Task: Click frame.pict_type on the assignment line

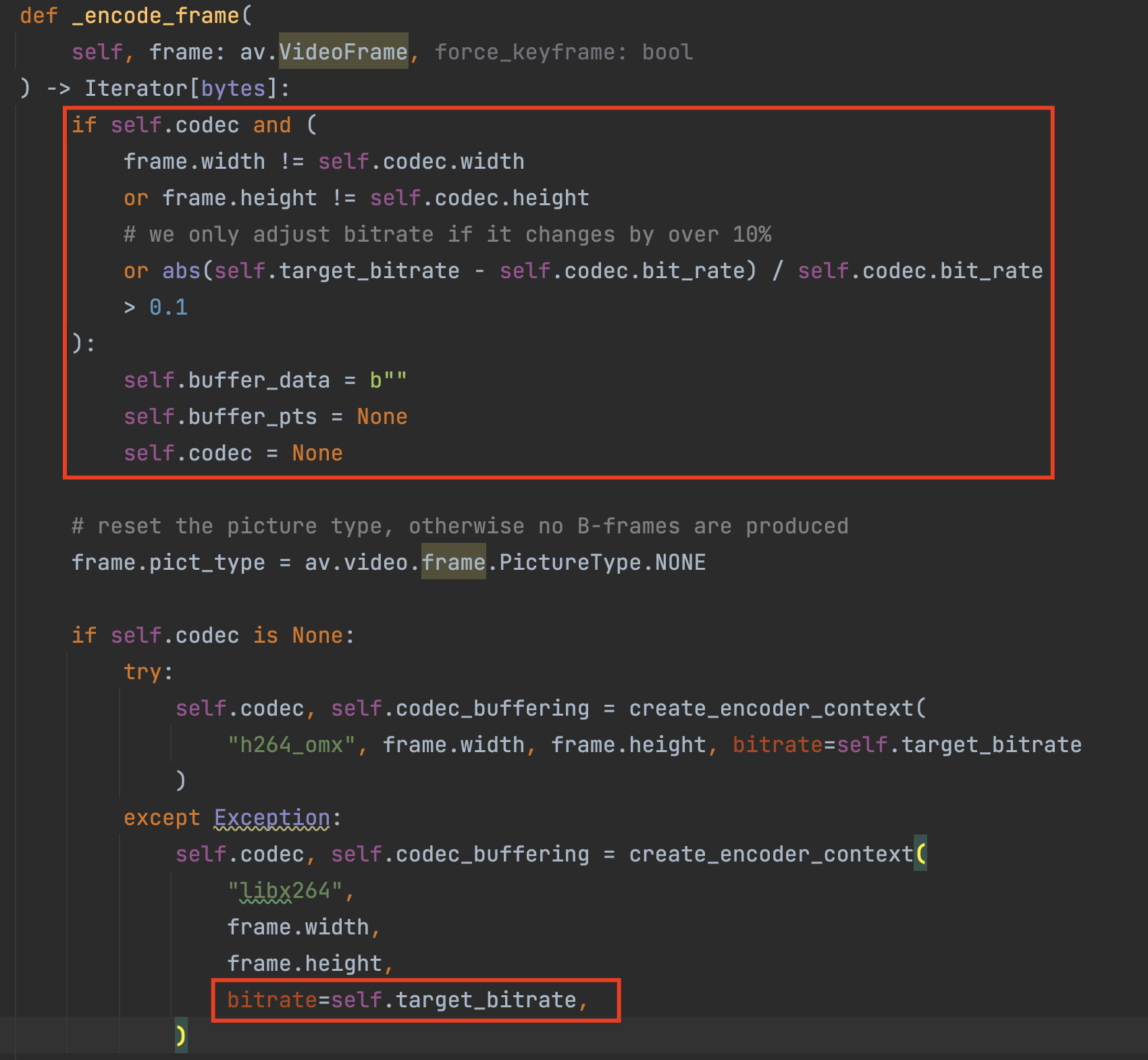Action: pyautogui.click(x=168, y=562)
